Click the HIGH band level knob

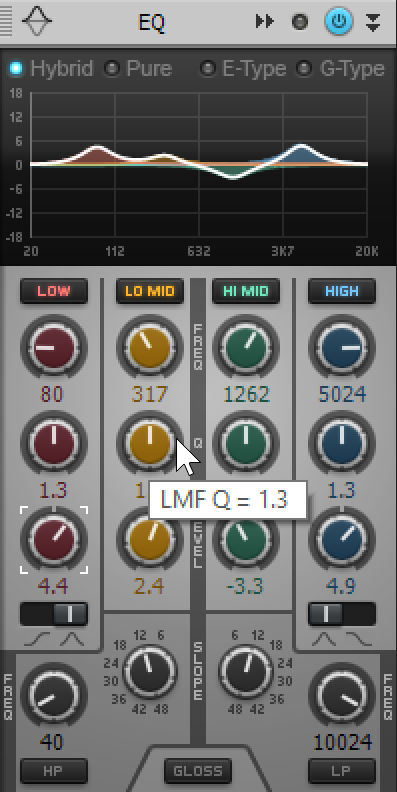pyautogui.click(x=342, y=539)
